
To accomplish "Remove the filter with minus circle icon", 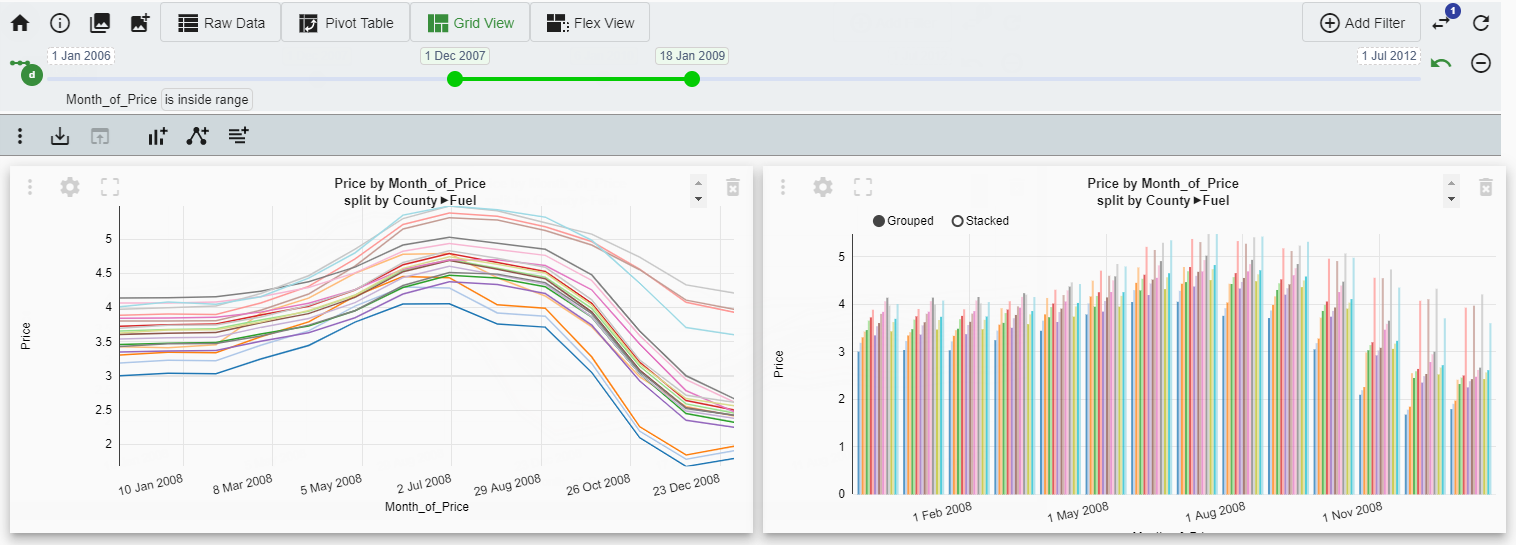I will point(1481,63).
